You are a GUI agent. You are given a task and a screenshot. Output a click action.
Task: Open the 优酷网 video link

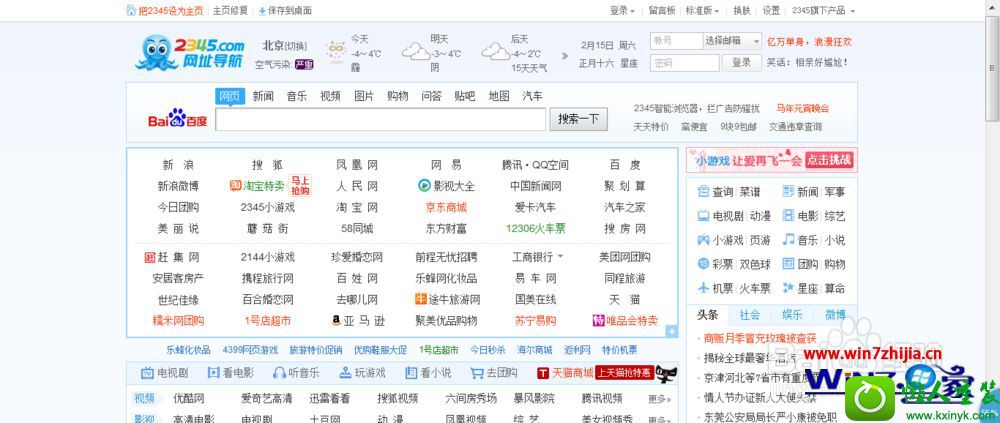(189, 399)
